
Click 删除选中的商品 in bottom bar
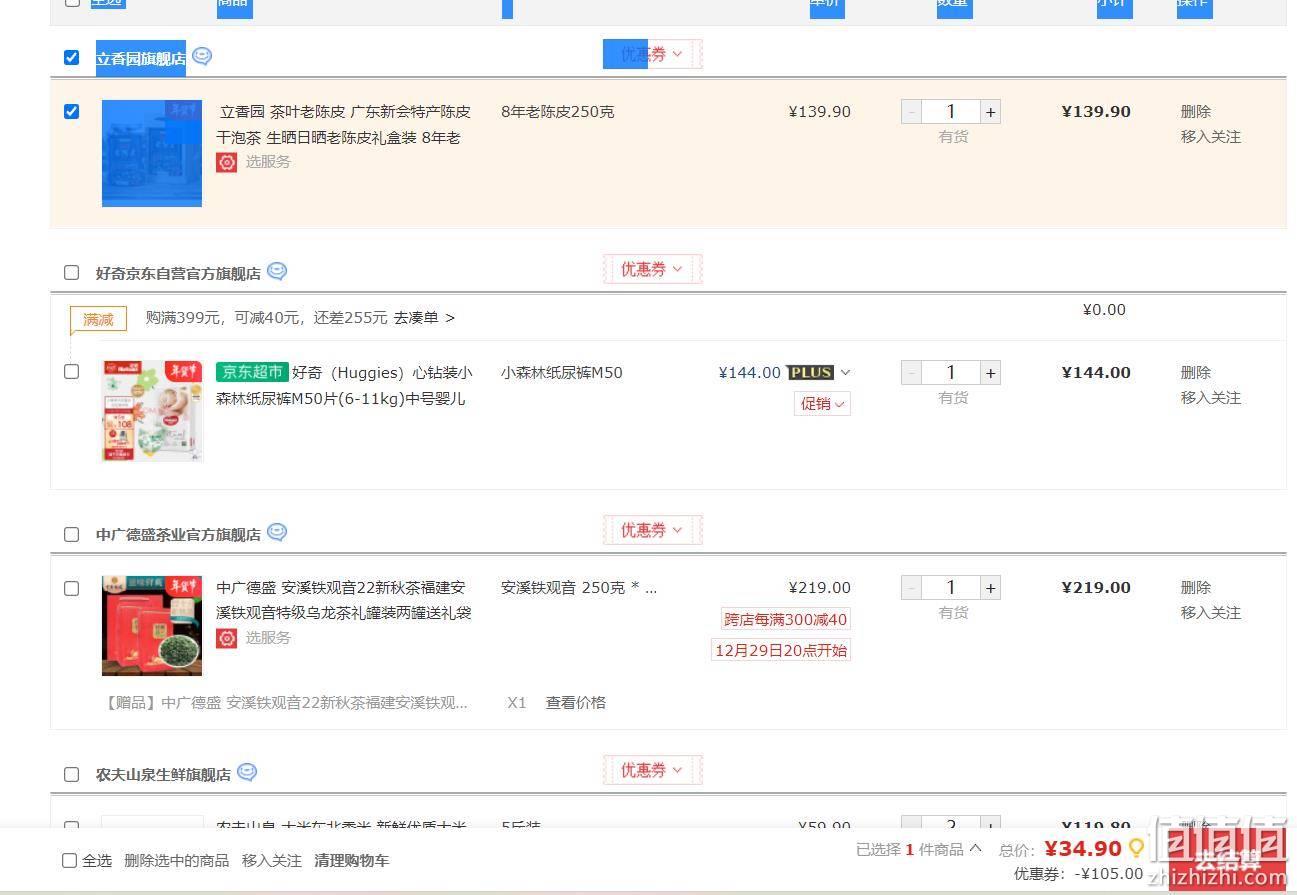click(176, 860)
